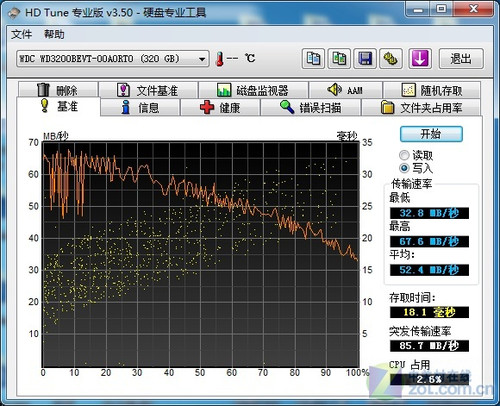This screenshot has height=406, width=500.
Task: Click the floppy disk save icon
Action: (365, 59)
